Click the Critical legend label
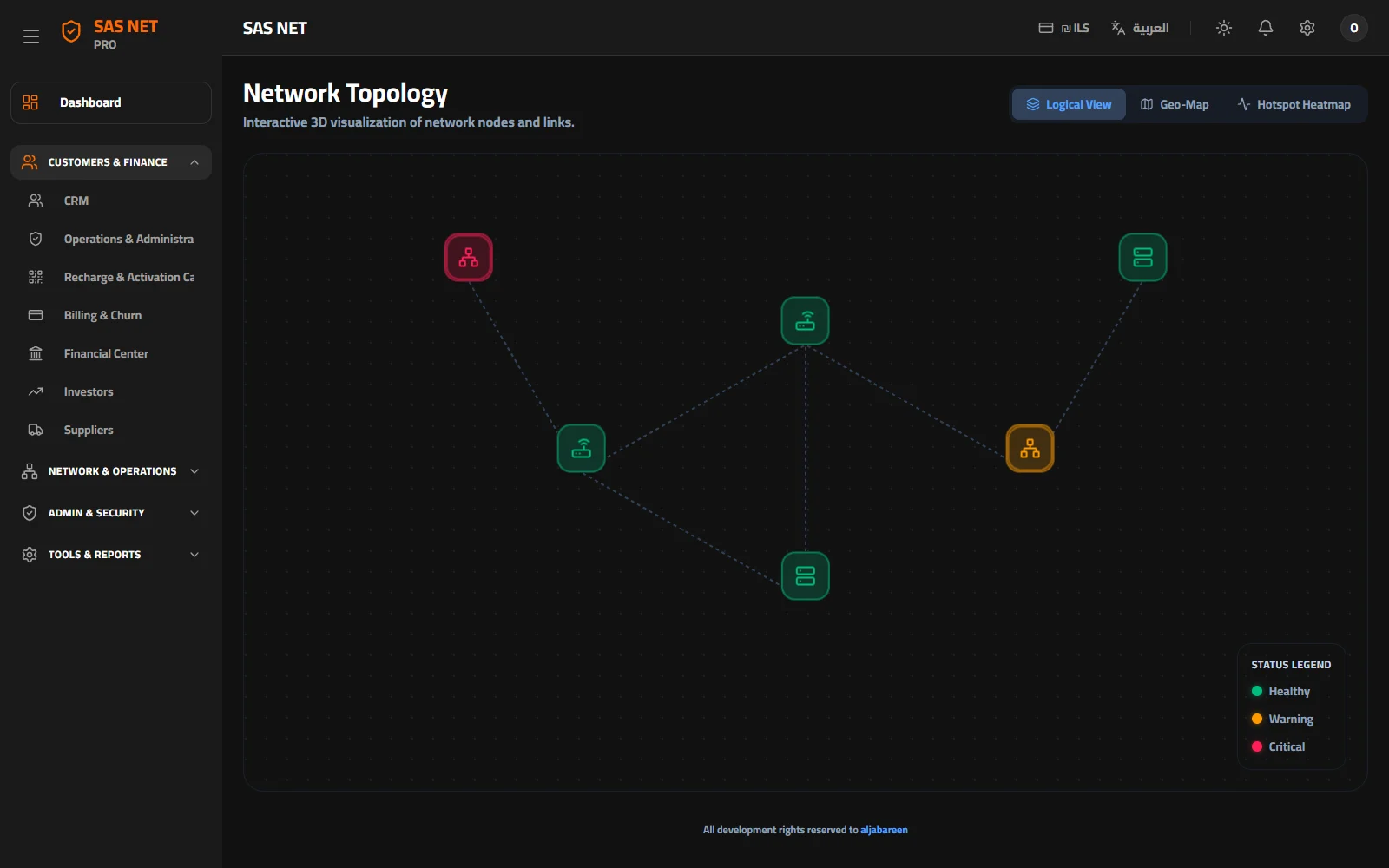 click(x=1287, y=746)
